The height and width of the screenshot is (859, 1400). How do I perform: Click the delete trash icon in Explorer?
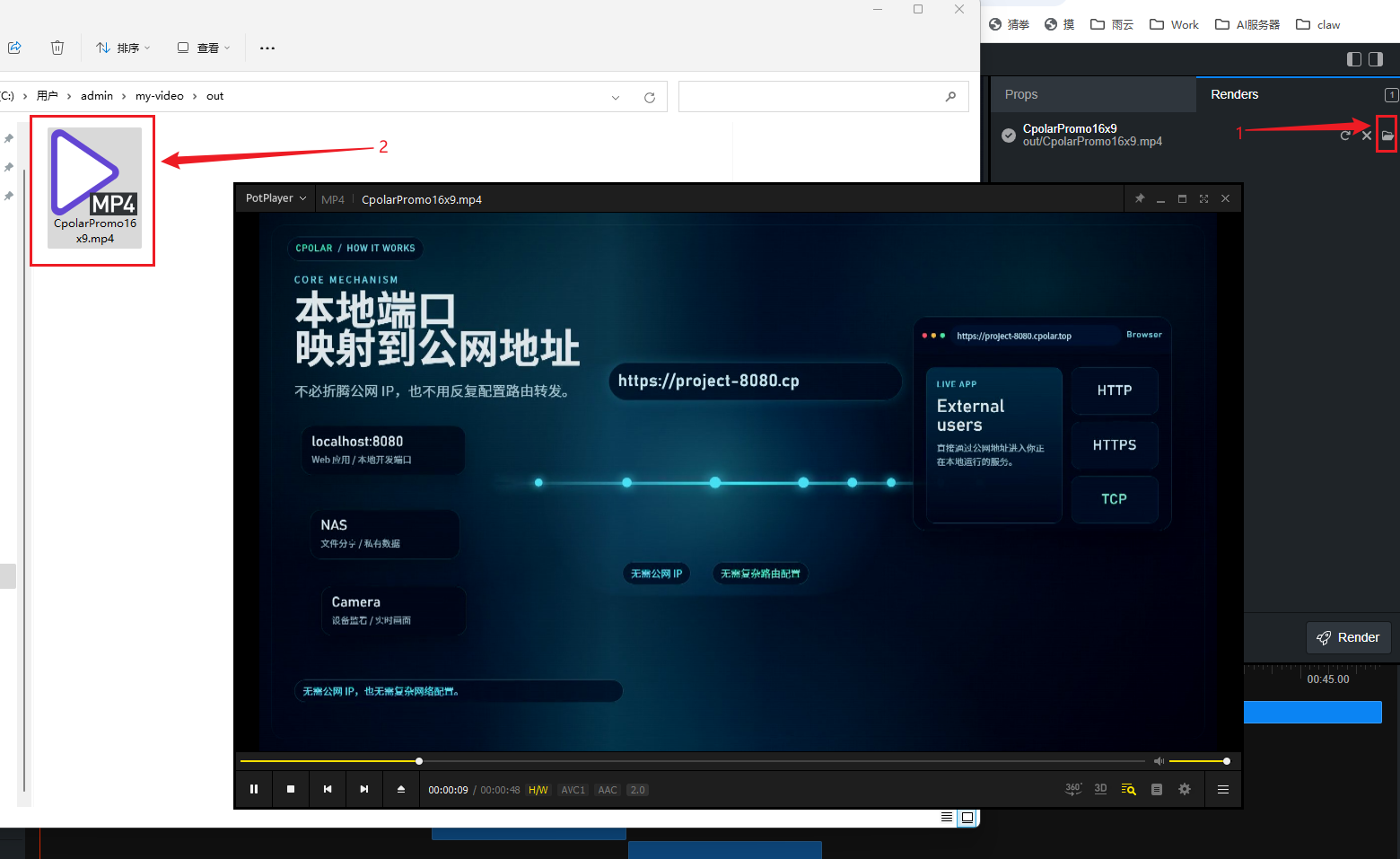pos(57,48)
